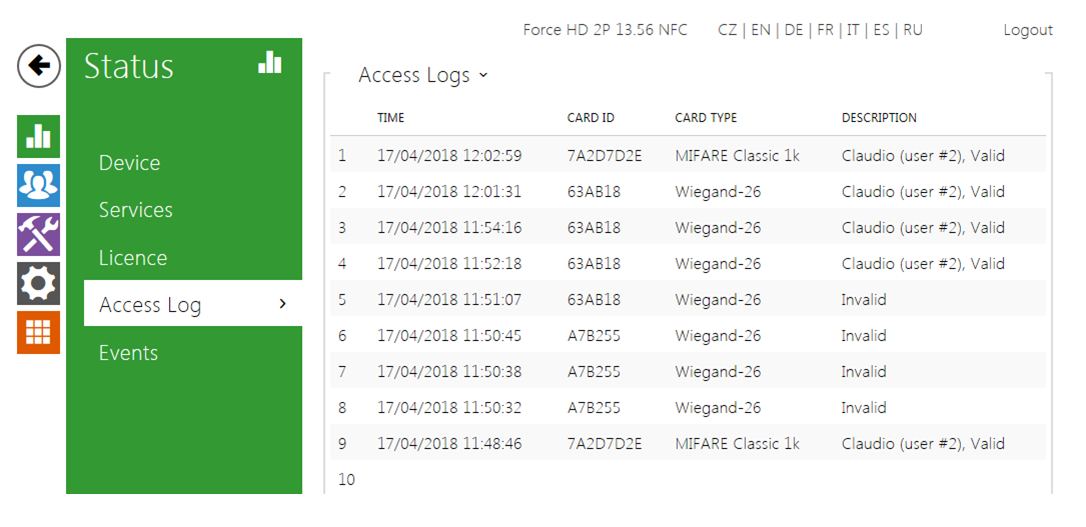This screenshot has height=527, width=1086.
Task: Click the TIME column header
Action: (391, 118)
